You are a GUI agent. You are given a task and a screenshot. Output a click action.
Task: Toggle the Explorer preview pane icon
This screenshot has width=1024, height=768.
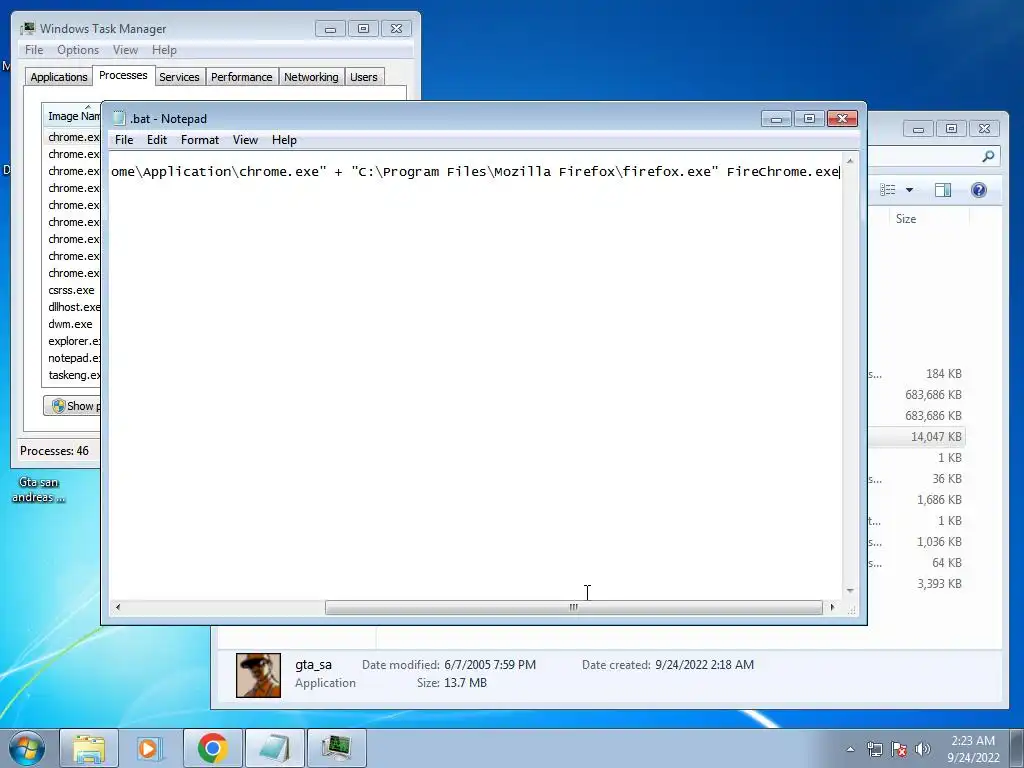tap(942, 190)
